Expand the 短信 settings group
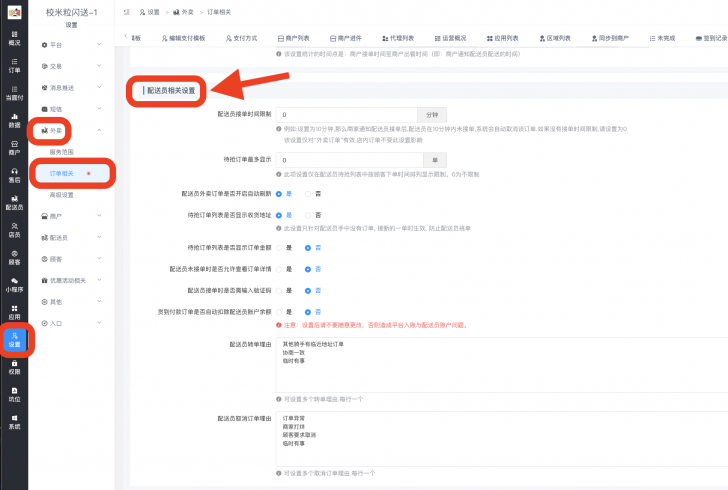Screen dimensions: 728x490 pyautogui.click(x=72, y=109)
